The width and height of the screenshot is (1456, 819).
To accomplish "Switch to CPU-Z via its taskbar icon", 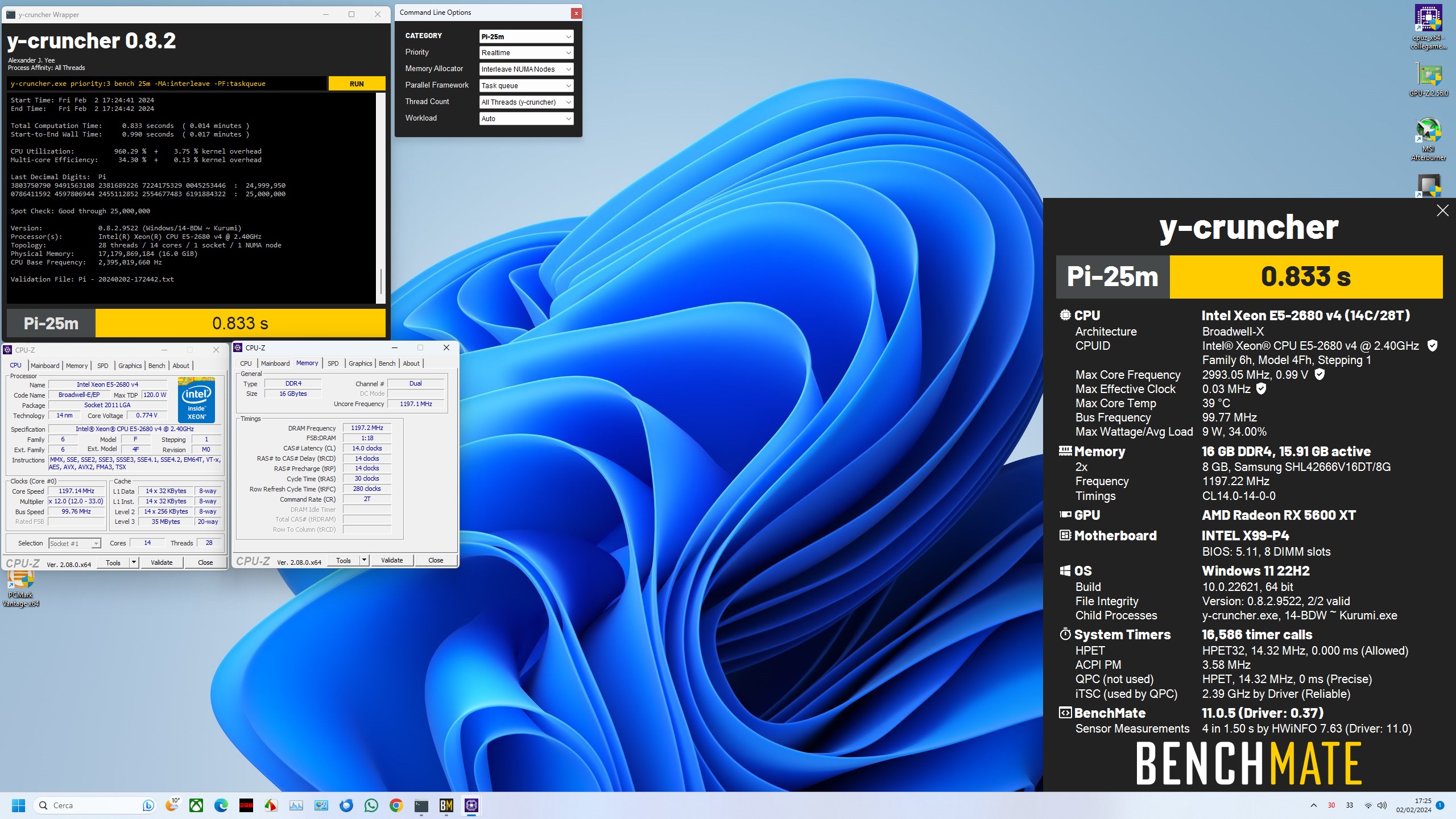I will click(471, 805).
